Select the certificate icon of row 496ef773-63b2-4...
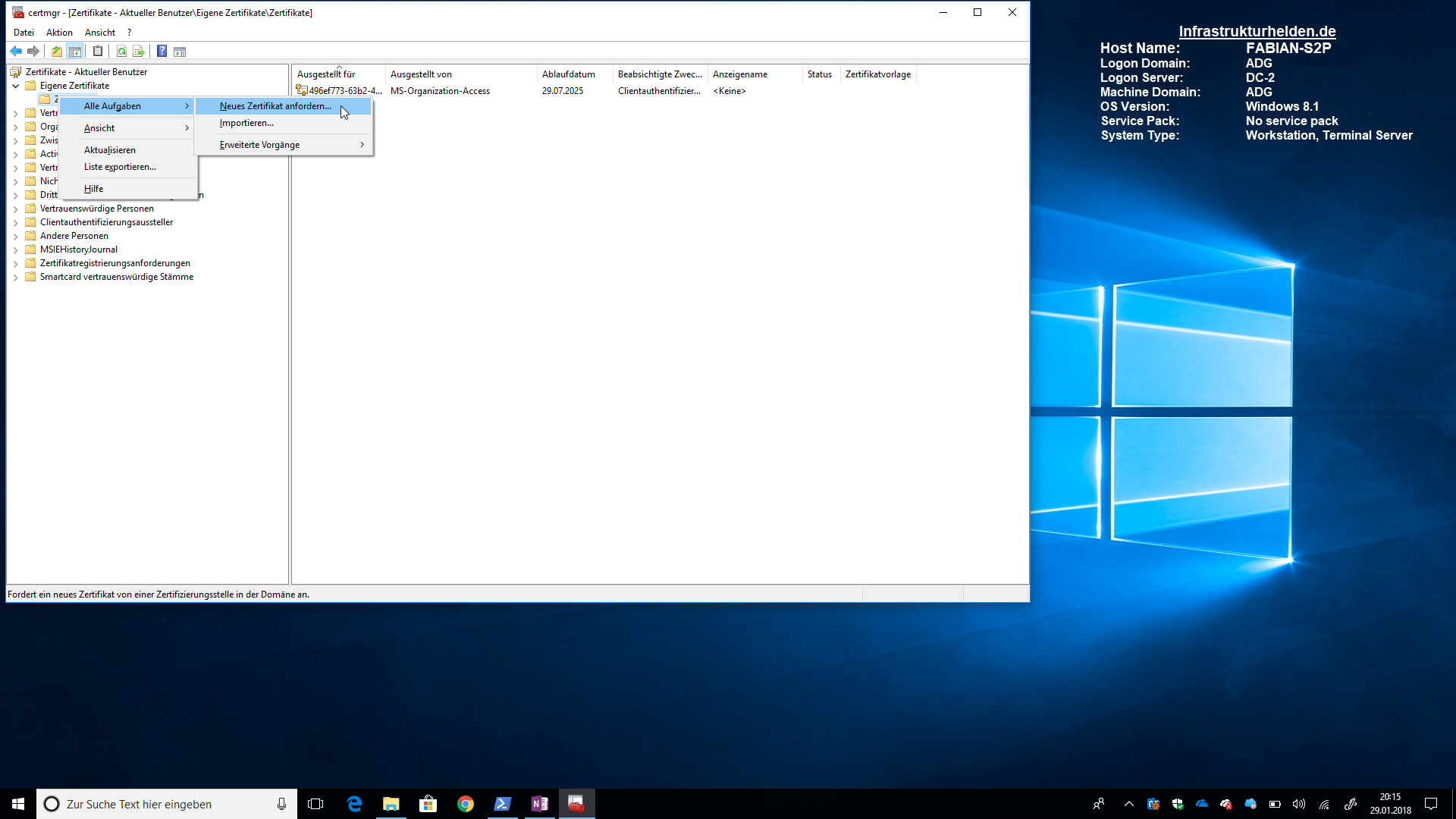Image resolution: width=1456 pixels, height=819 pixels. 302,90
